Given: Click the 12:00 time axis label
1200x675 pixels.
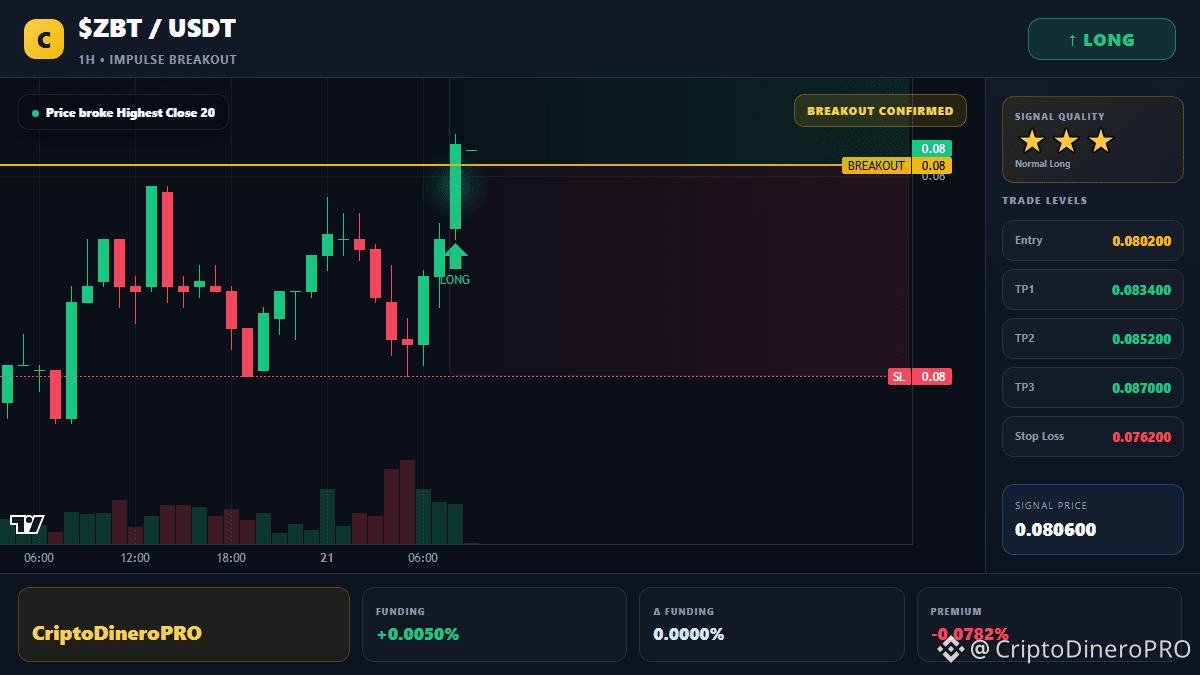Looking at the screenshot, I should coord(135,558).
